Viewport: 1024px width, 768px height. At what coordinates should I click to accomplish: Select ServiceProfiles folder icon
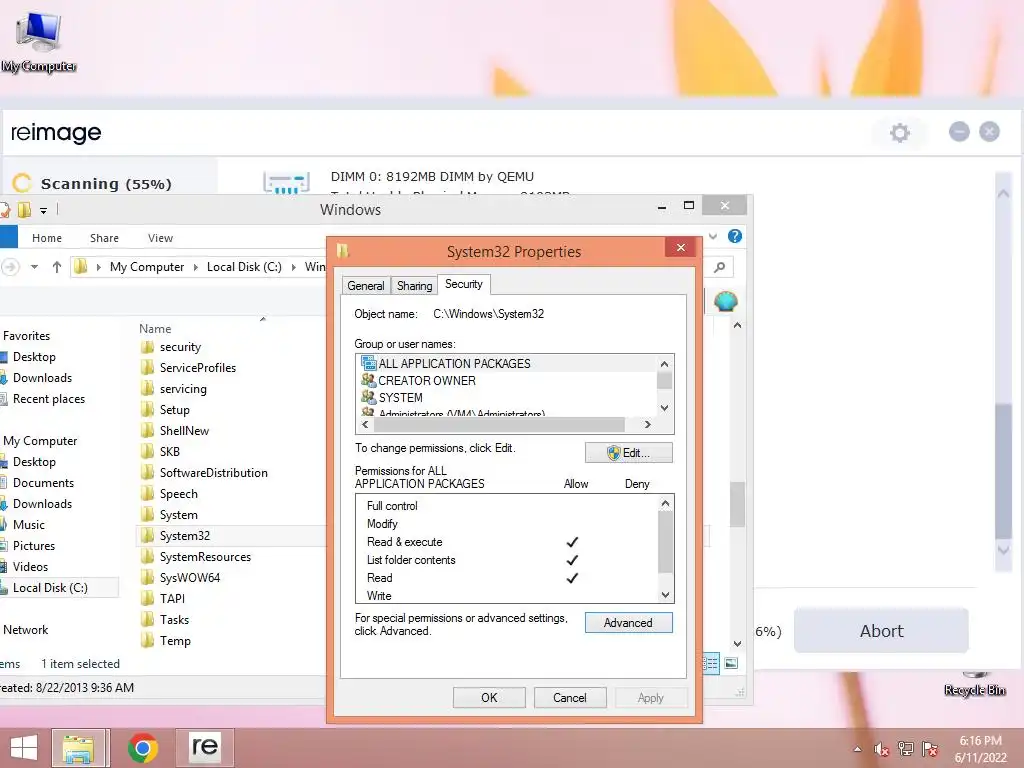tap(148, 368)
